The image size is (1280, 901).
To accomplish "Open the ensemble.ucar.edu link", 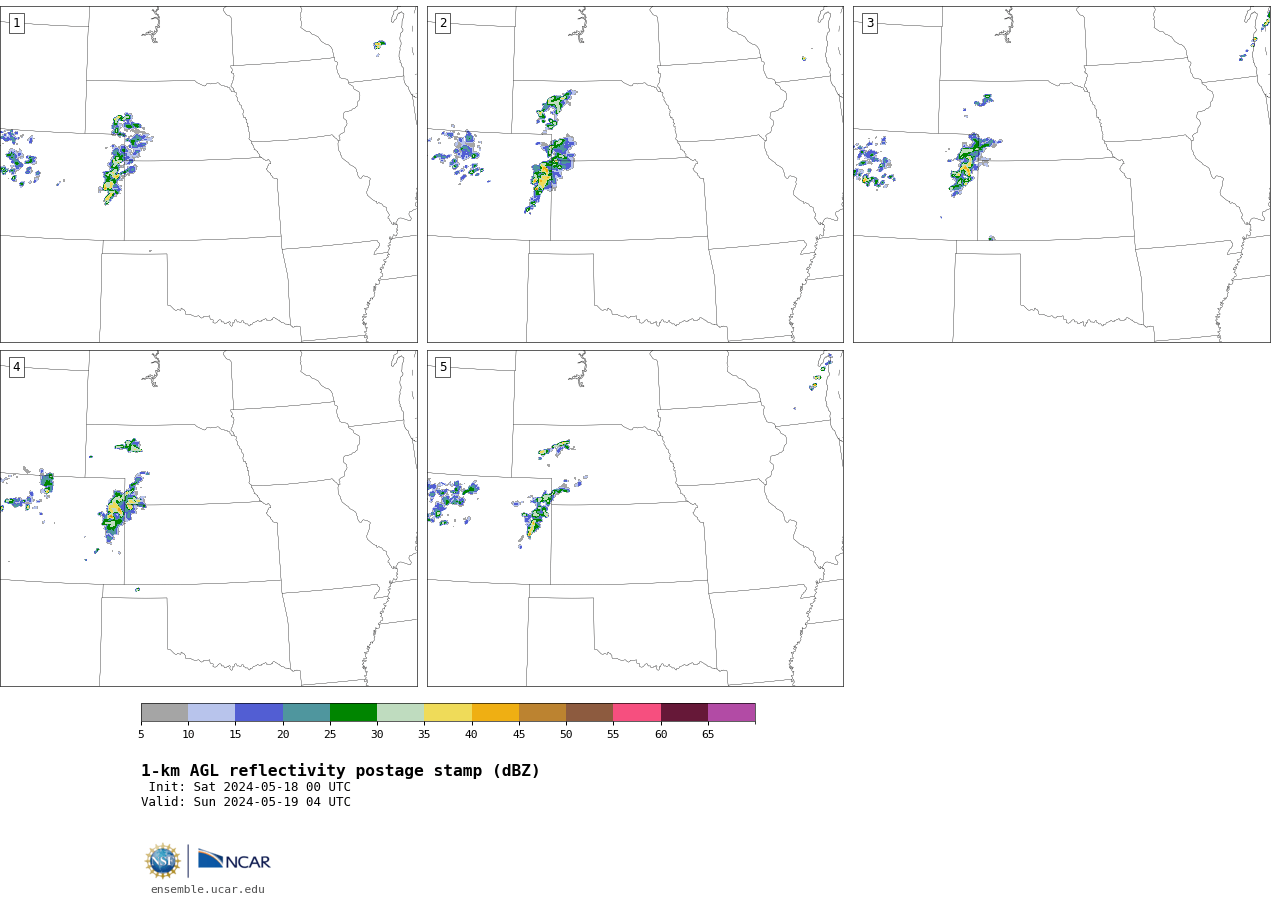I will pos(208,889).
